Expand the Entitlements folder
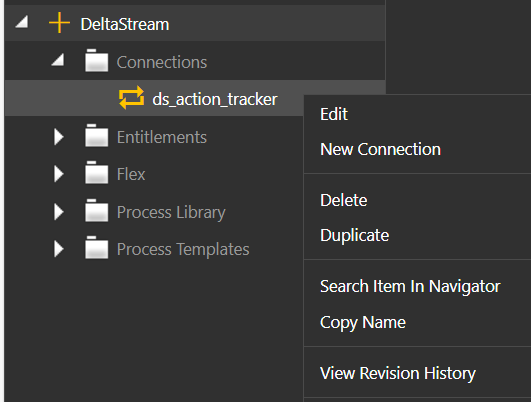Screen dimensions: 531x402 point(59,137)
